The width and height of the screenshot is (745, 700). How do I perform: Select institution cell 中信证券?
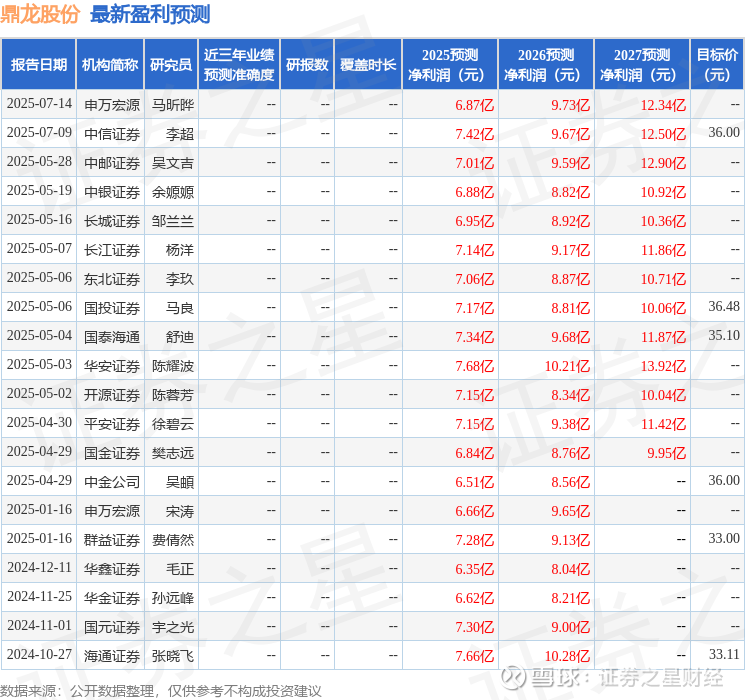coord(112,134)
